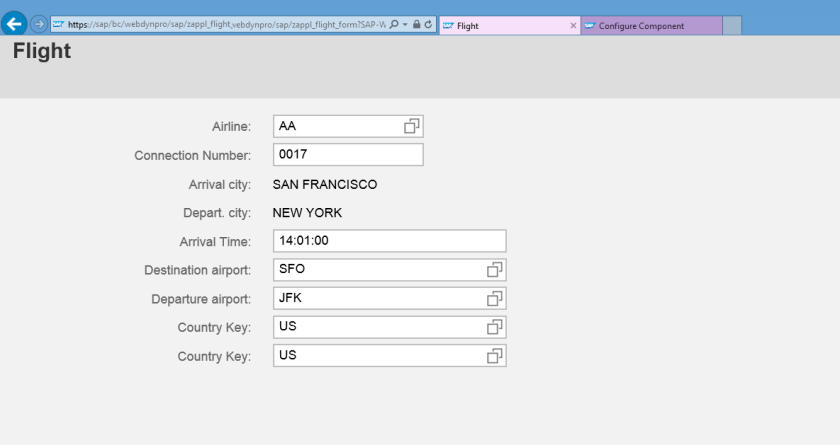Click the Connection Number label
Image resolution: width=840 pixels, height=445 pixels.
(x=193, y=156)
